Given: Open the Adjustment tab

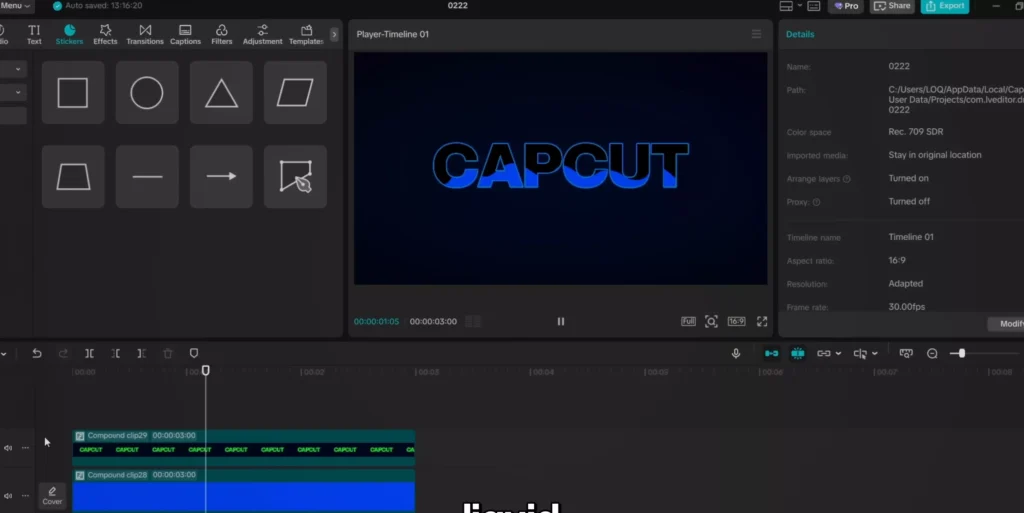Looking at the screenshot, I should coord(263,35).
